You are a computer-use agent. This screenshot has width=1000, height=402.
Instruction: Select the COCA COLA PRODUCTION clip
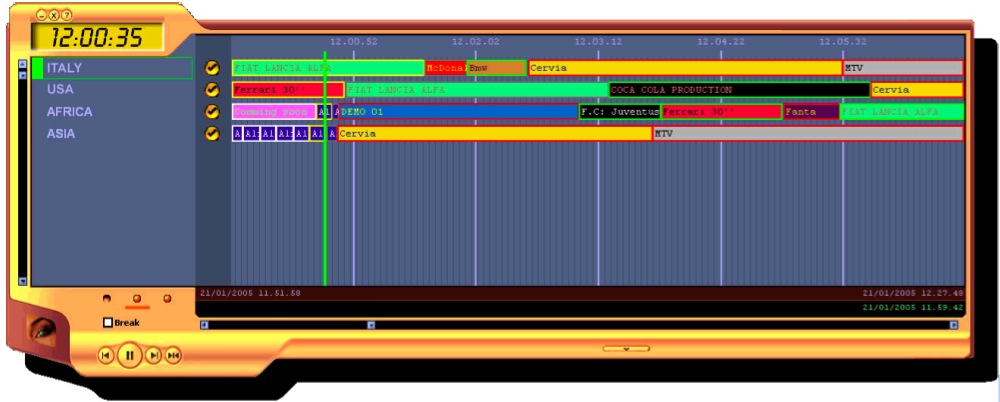point(740,90)
